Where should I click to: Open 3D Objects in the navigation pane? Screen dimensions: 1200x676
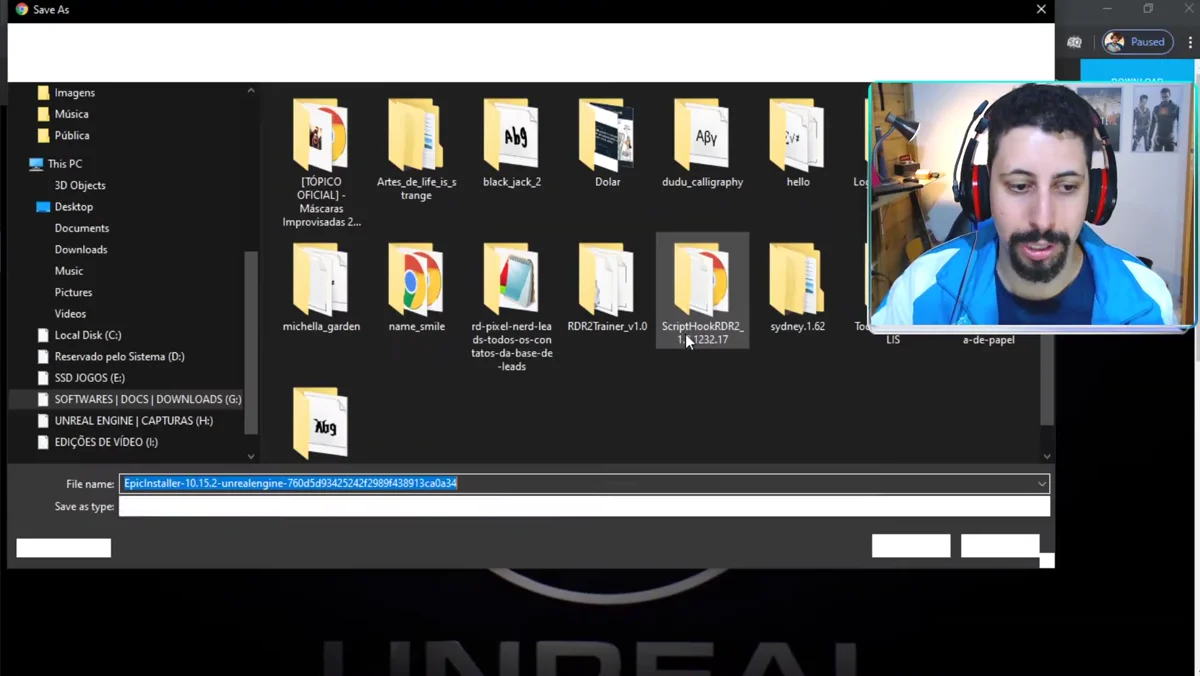point(80,185)
